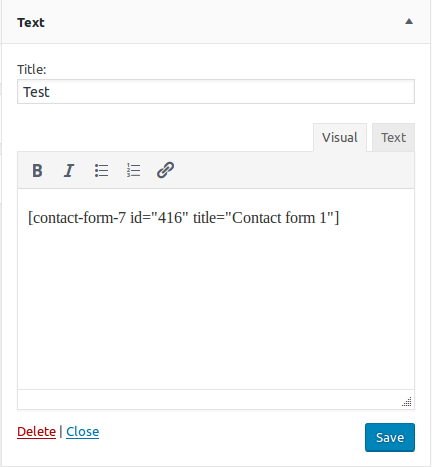Save the widget settings

[390, 437]
